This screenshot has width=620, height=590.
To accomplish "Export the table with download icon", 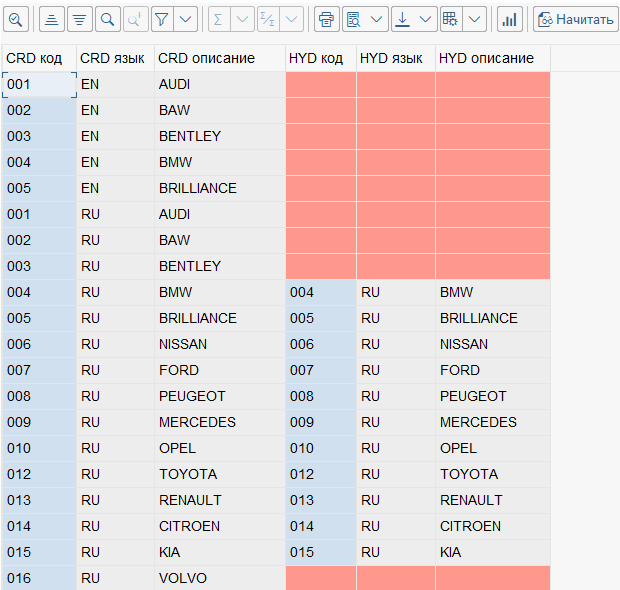I will tap(403, 19).
